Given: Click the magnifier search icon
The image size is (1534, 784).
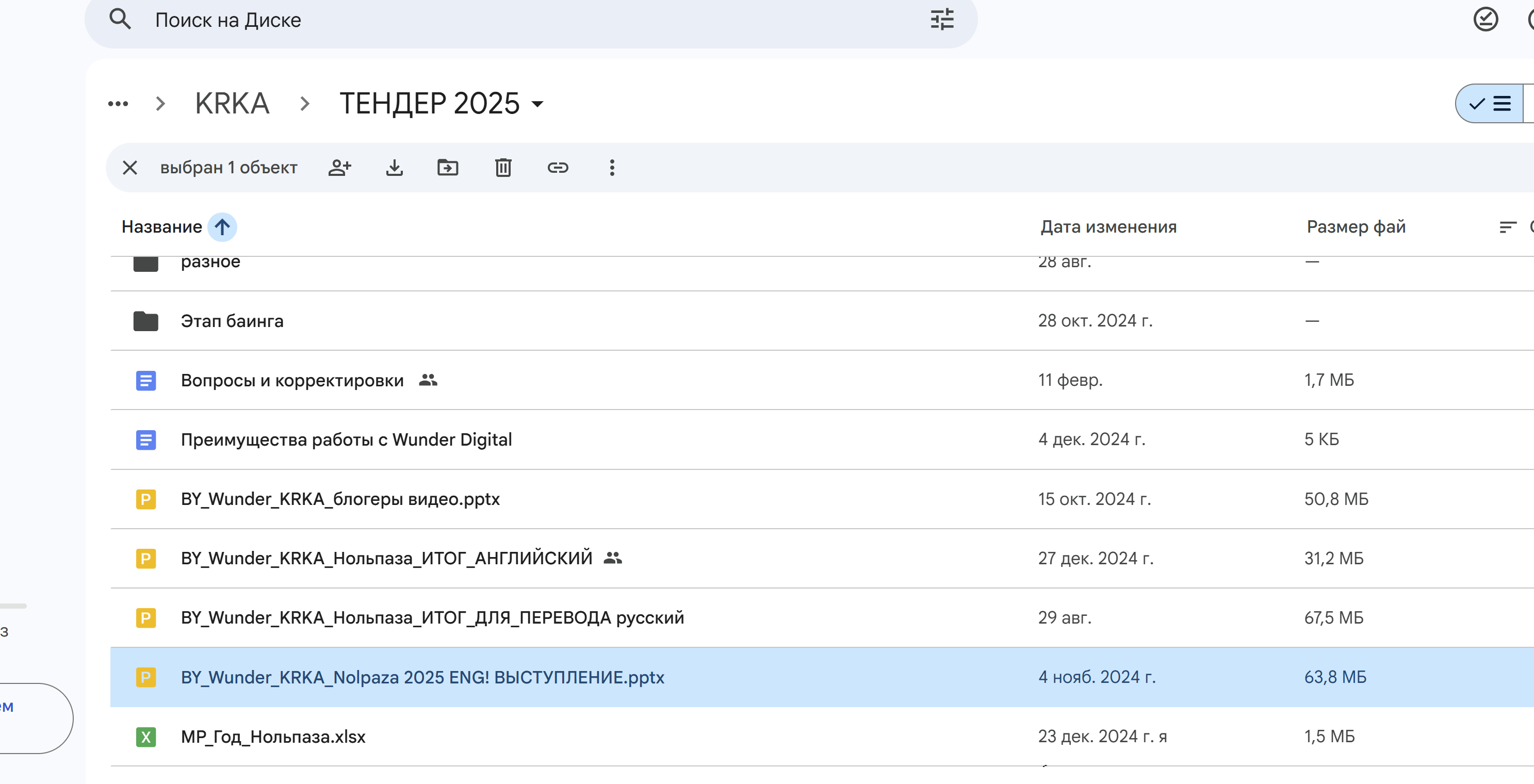Looking at the screenshot, I should (120, 20).
